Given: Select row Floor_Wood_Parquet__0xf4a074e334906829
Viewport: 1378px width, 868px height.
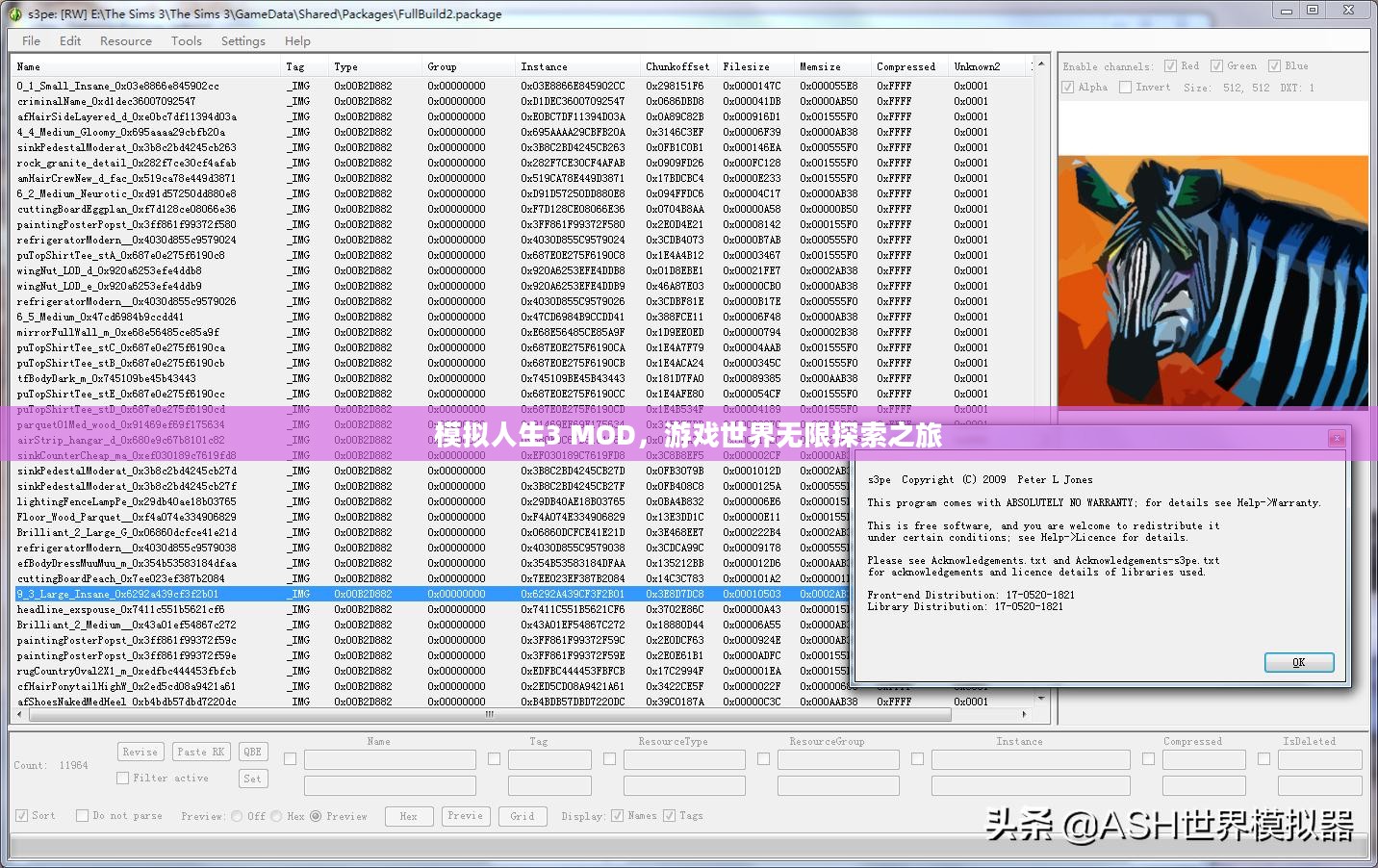Looking at the screenshot, I should click(x=432, y=517).
